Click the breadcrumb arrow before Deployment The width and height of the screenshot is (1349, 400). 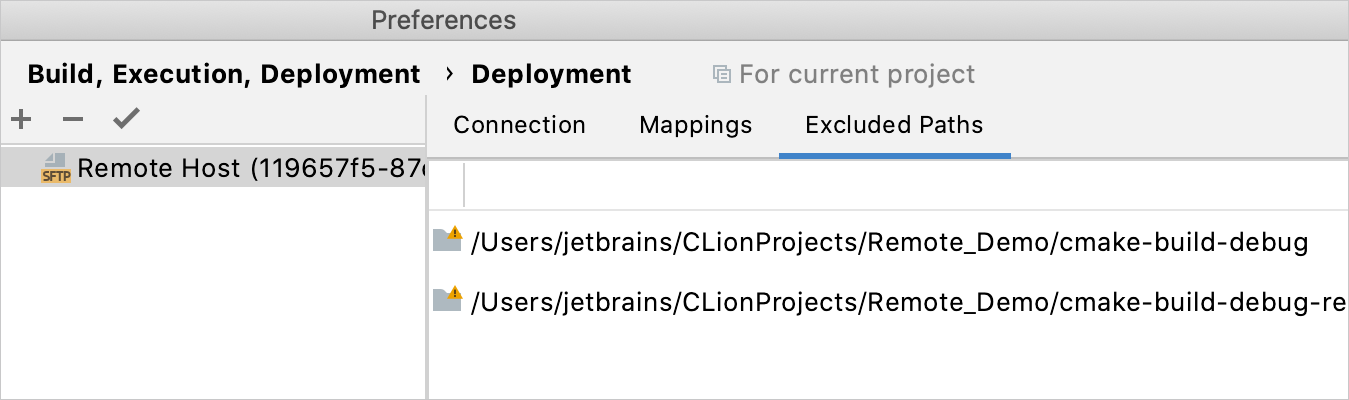pyautogui.click(x=449, y=74)
